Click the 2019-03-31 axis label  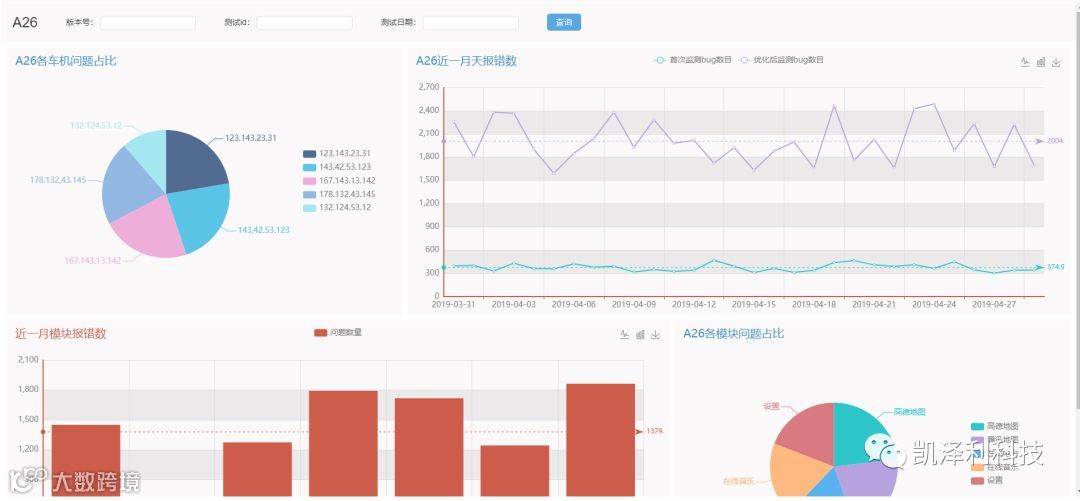453,304
